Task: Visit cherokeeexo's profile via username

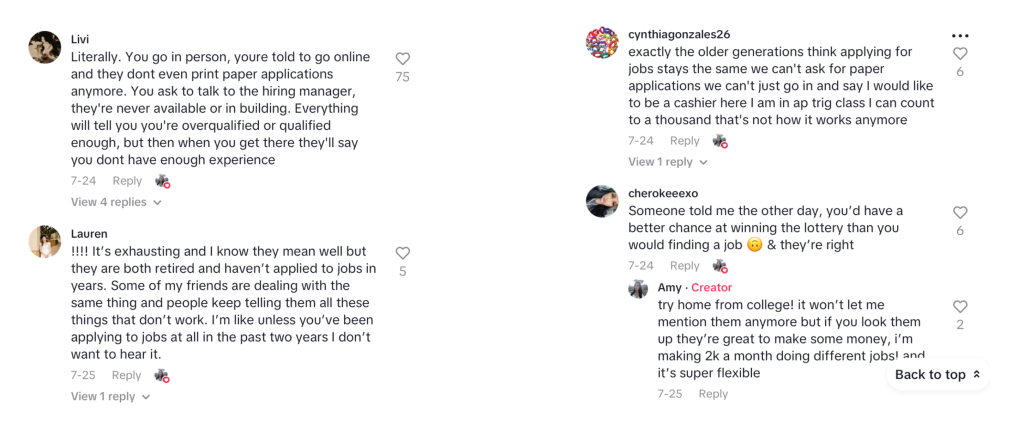Action: point(663,193)
